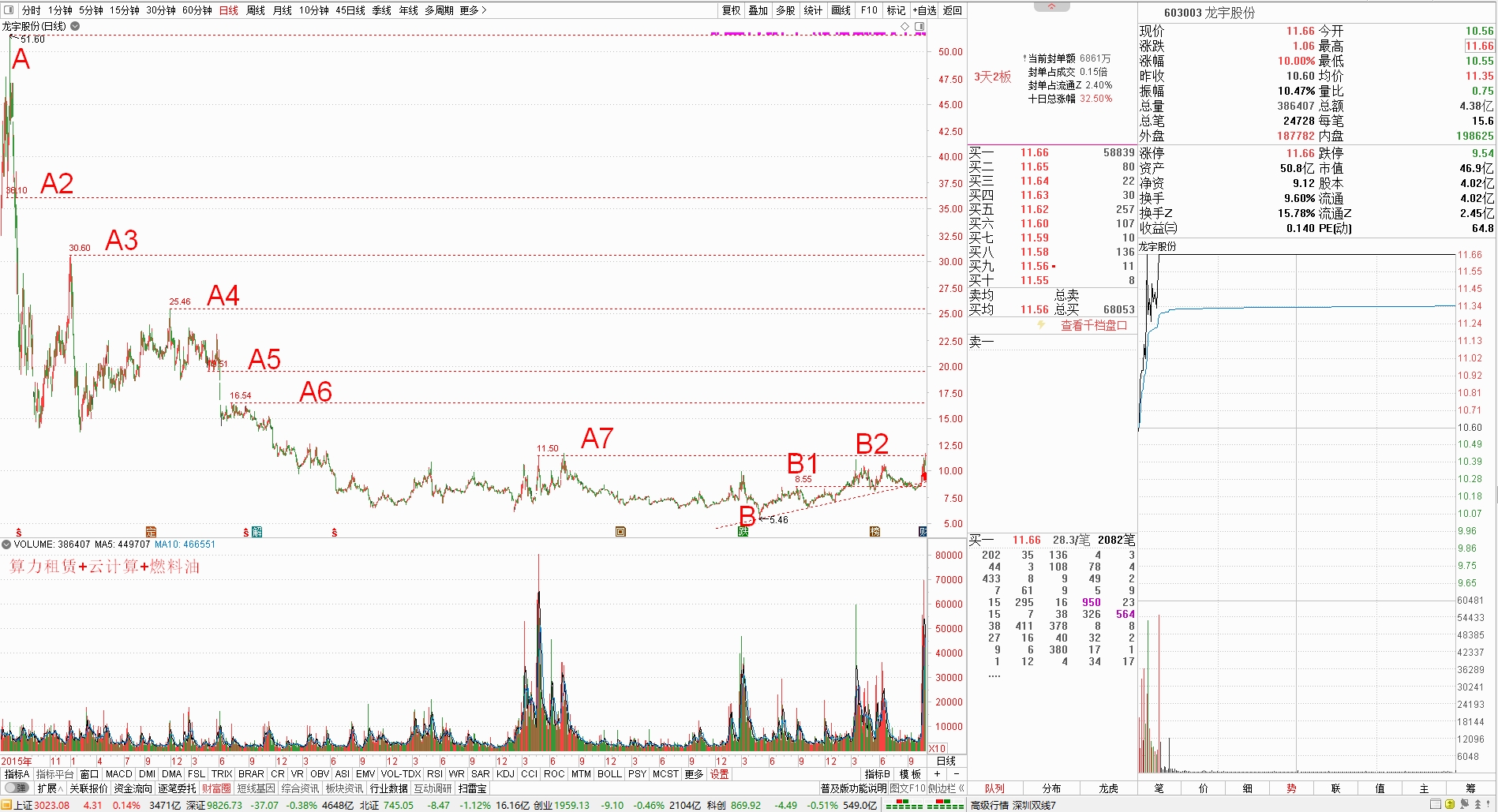Click the 解 marker icon on timeline

(x=257, y=533)
